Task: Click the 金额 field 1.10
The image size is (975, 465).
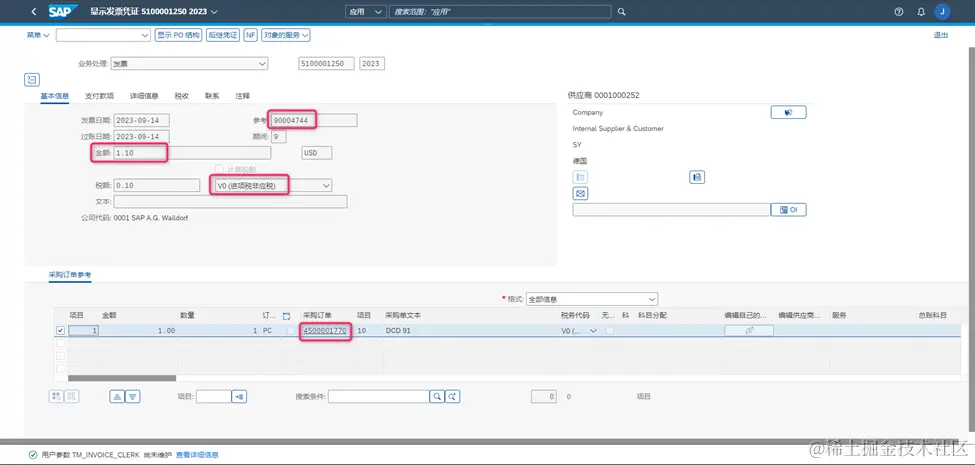Action: point(193,153)
